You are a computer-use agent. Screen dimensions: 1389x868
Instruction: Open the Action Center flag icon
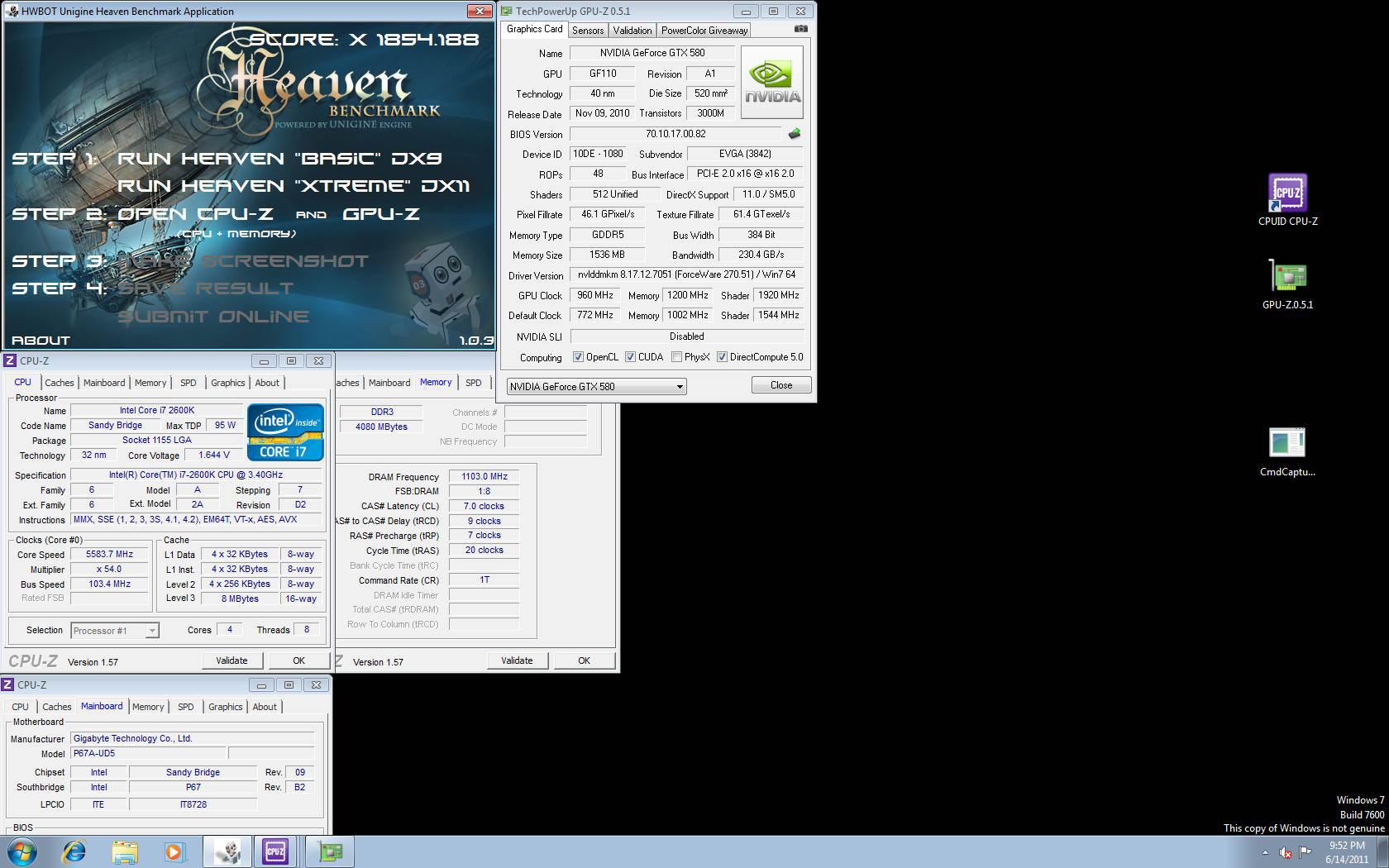click(1305, 852)
